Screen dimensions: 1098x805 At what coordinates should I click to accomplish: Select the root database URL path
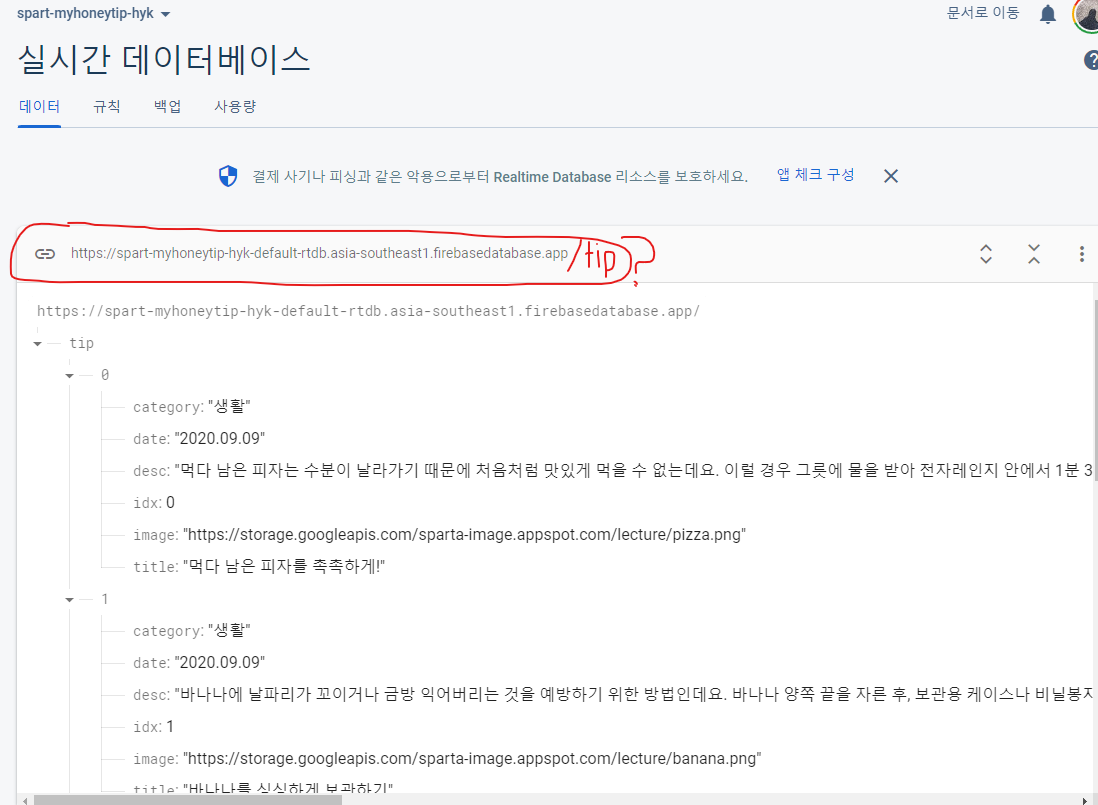pos(368,311)
